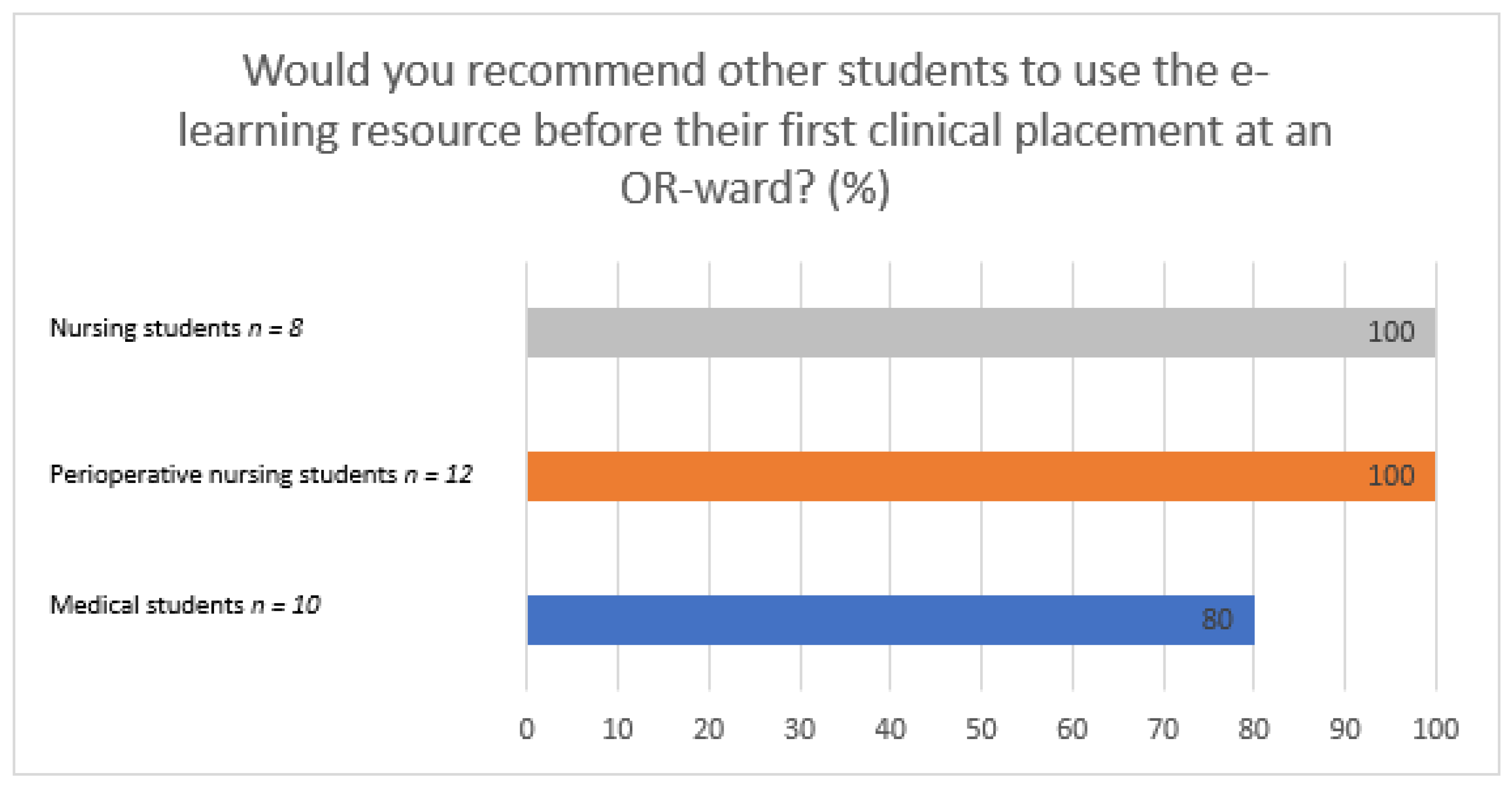
Task: Click the chart title text
Action: [x=755, y=129]
